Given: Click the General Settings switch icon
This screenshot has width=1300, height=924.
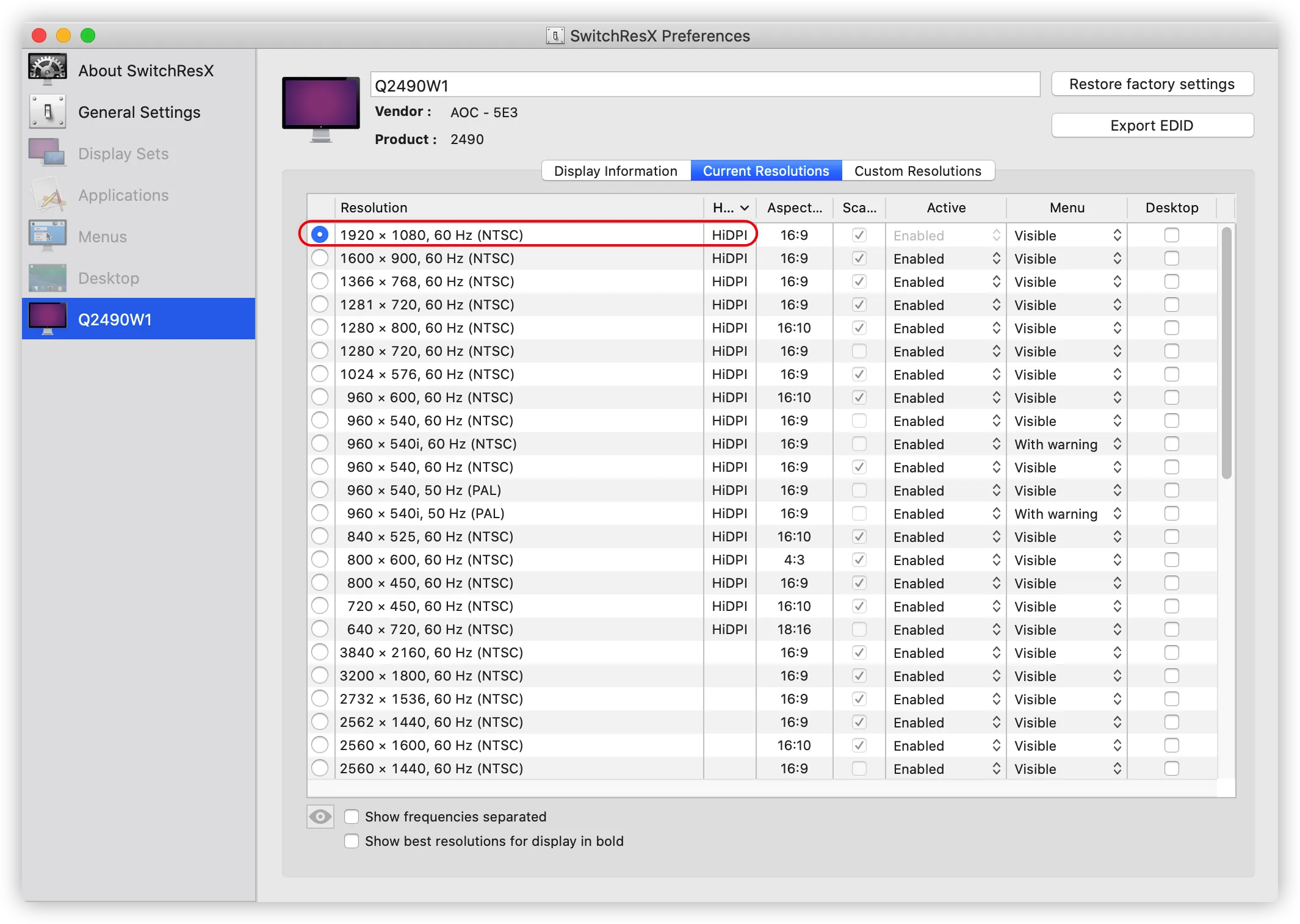Looking at the screenshot, I should [47, 112].
